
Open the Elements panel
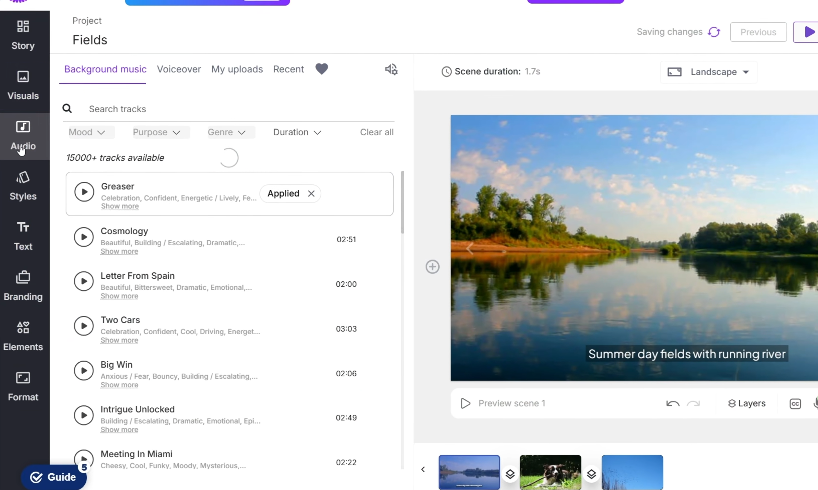[x=23, y=337]
